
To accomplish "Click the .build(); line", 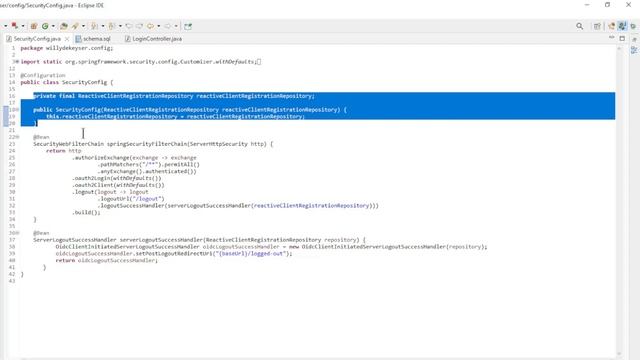I will (86, 213).
